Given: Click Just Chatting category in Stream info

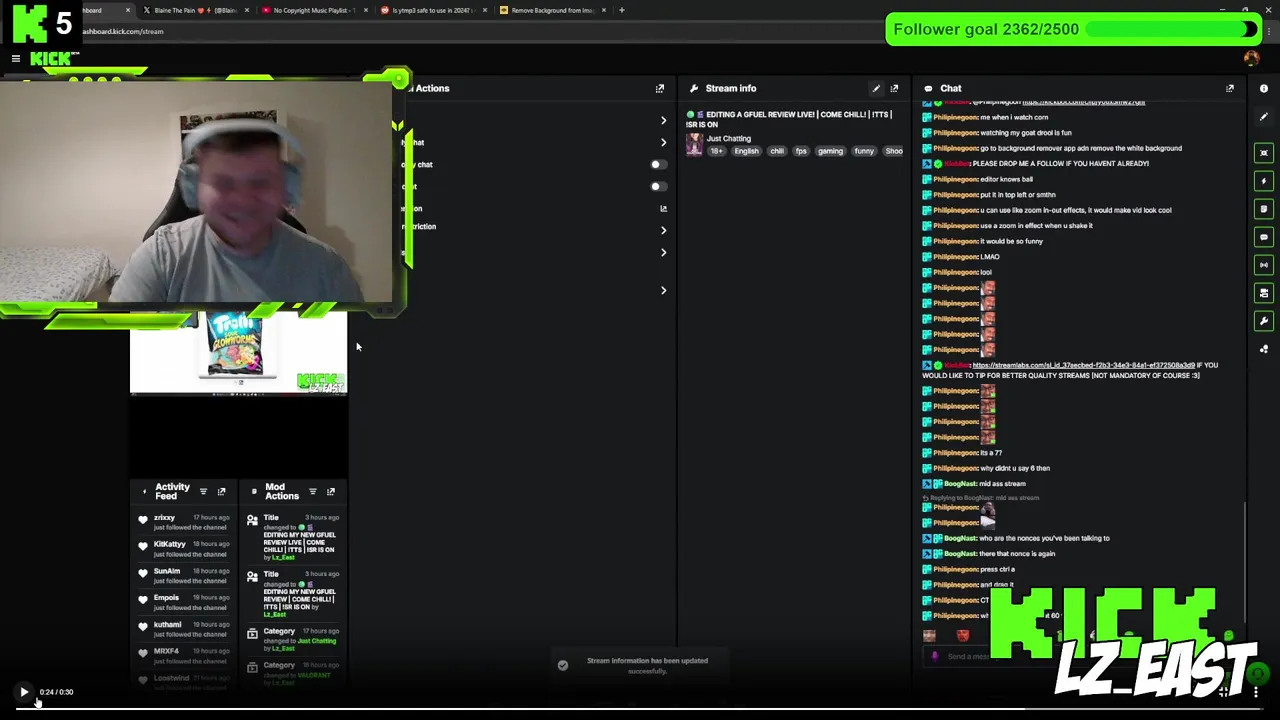Looking at the screenshot, I should pyautogui.click(x=728, y=139).
